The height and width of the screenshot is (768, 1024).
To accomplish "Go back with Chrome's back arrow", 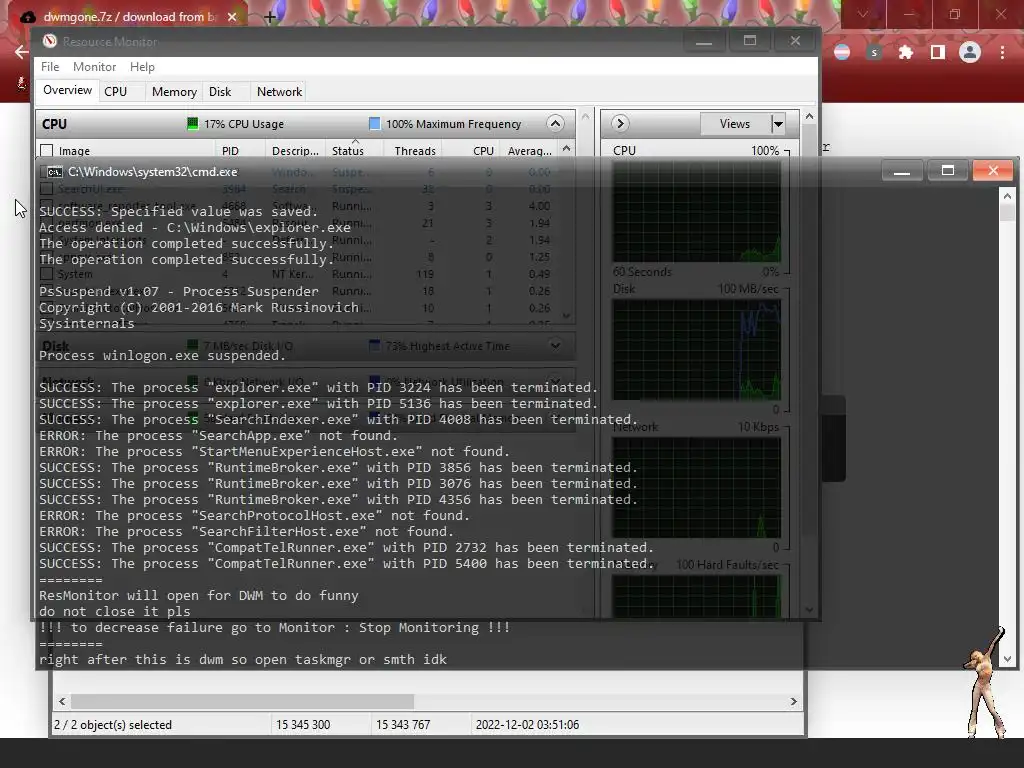I will (22, 52).
